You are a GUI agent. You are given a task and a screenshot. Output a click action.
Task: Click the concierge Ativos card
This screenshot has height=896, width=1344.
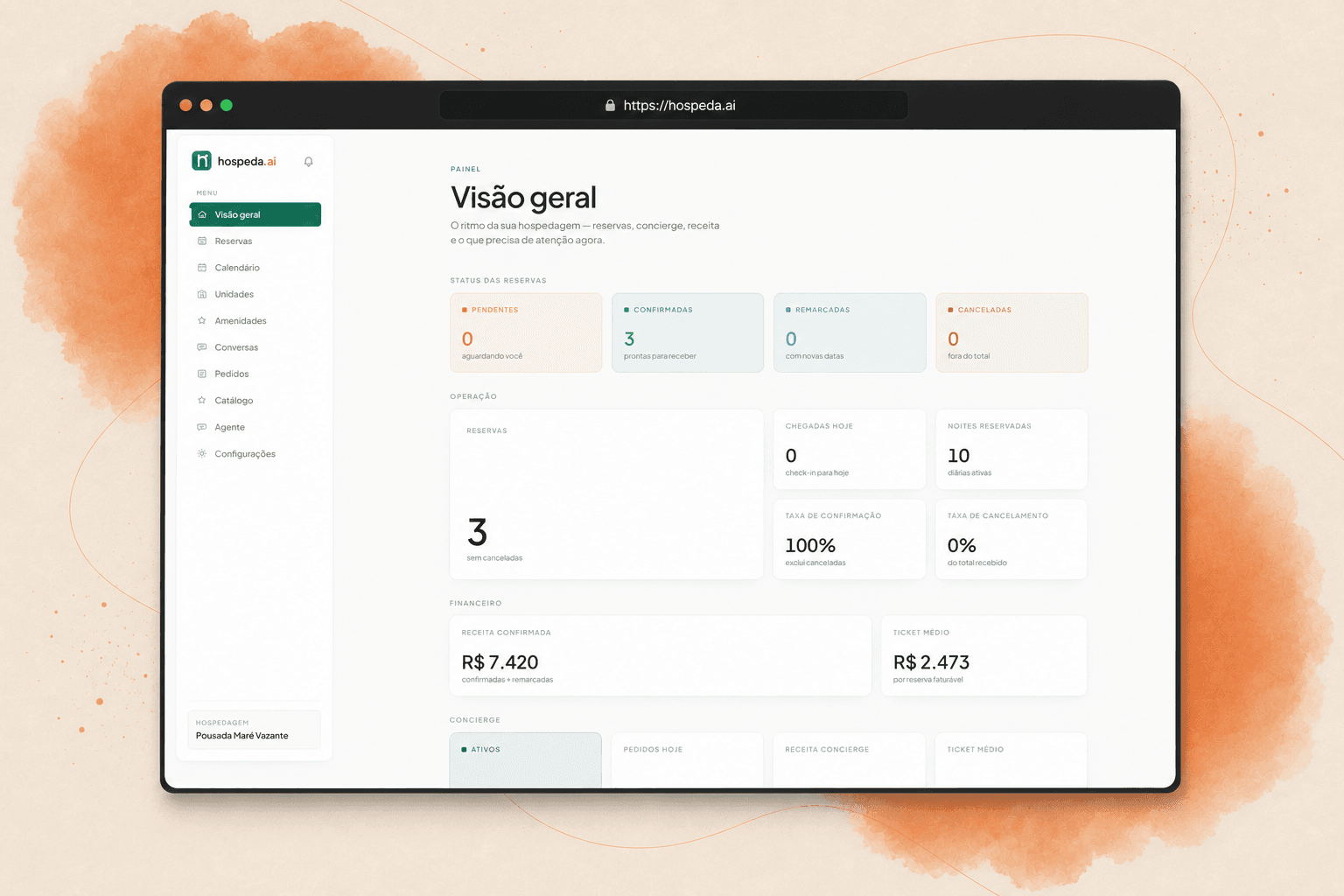tap(525, 760)
